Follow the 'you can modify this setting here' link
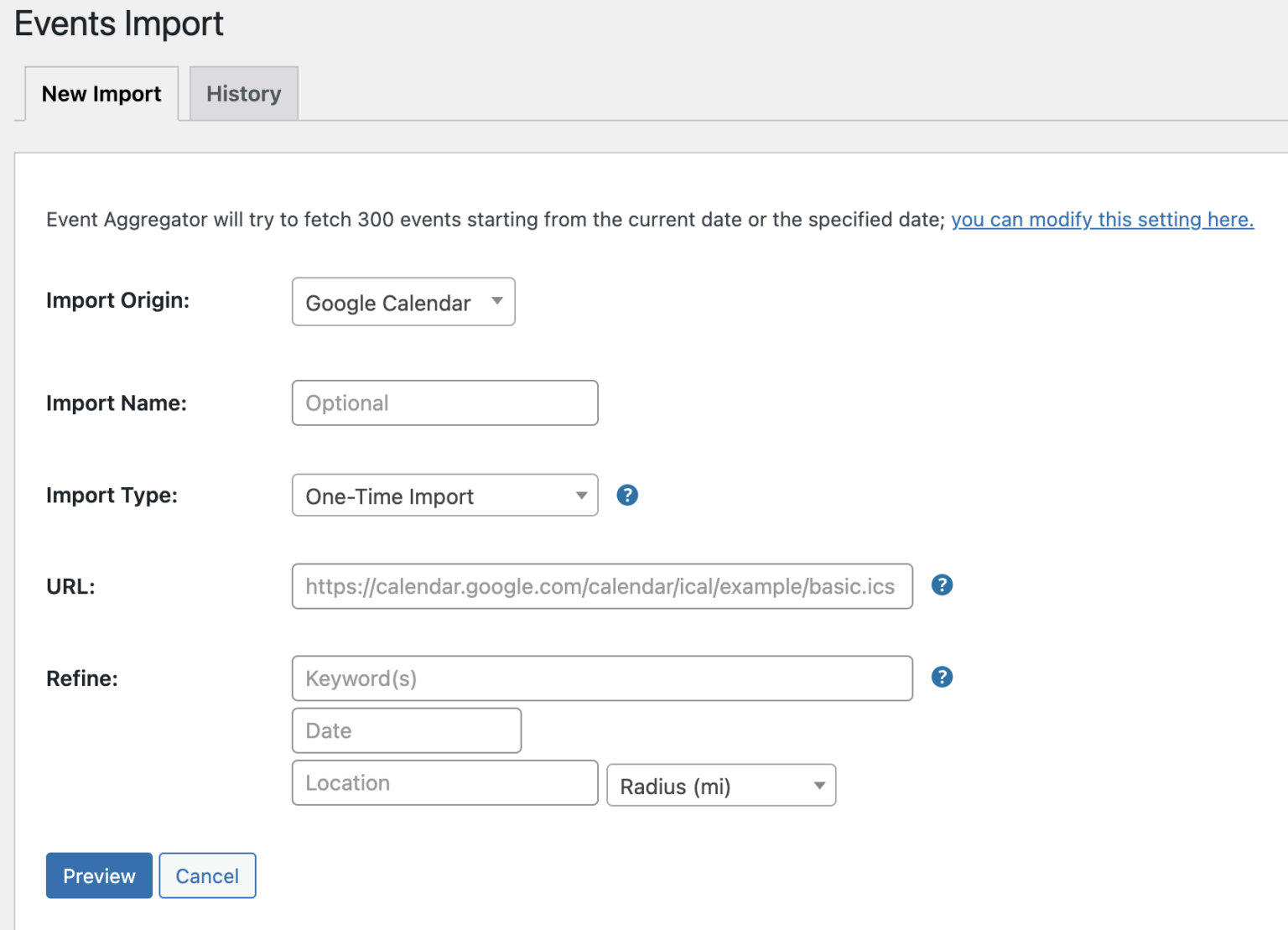The height and width of the screenshot is (930, 1288). pyautogui.click(x=1102, y=220)
